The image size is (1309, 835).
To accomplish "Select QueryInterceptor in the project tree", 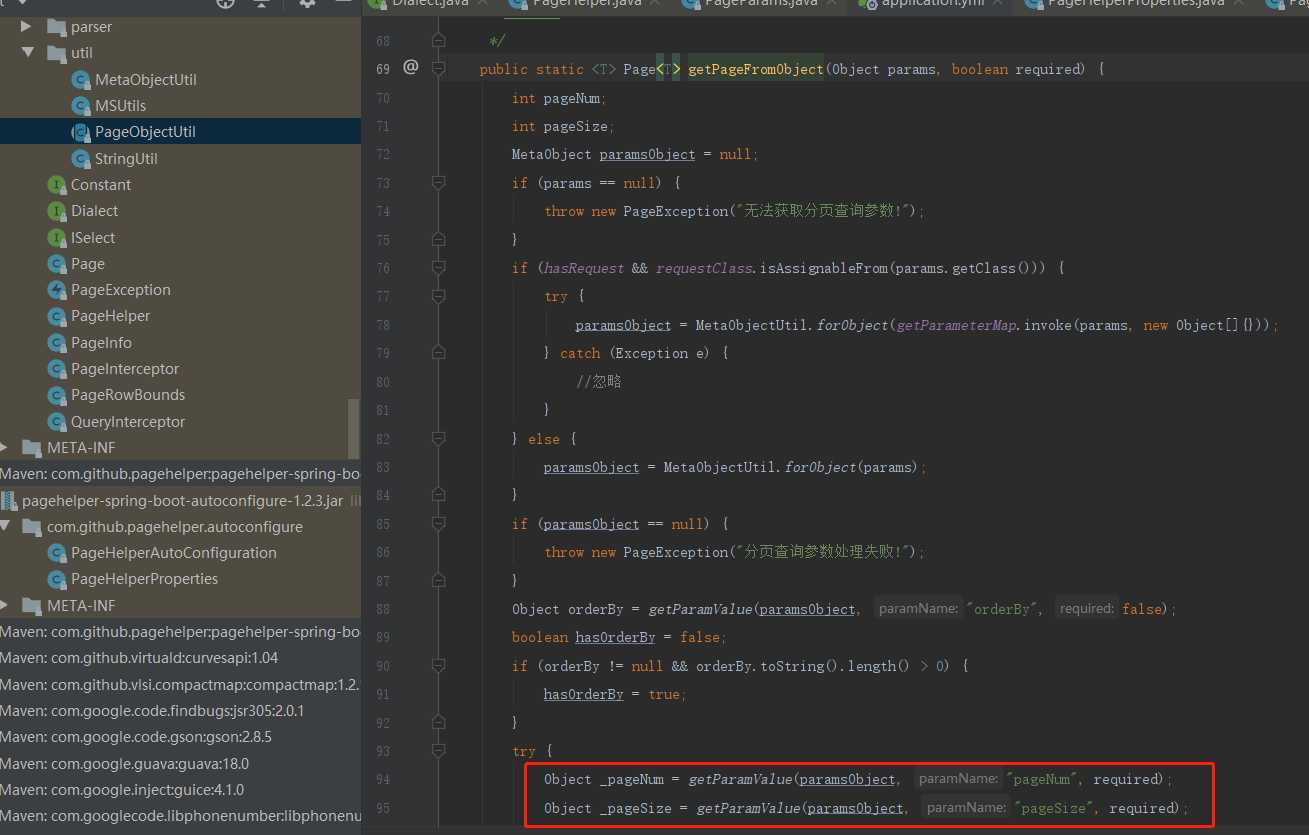I will (x=128, y=422).
